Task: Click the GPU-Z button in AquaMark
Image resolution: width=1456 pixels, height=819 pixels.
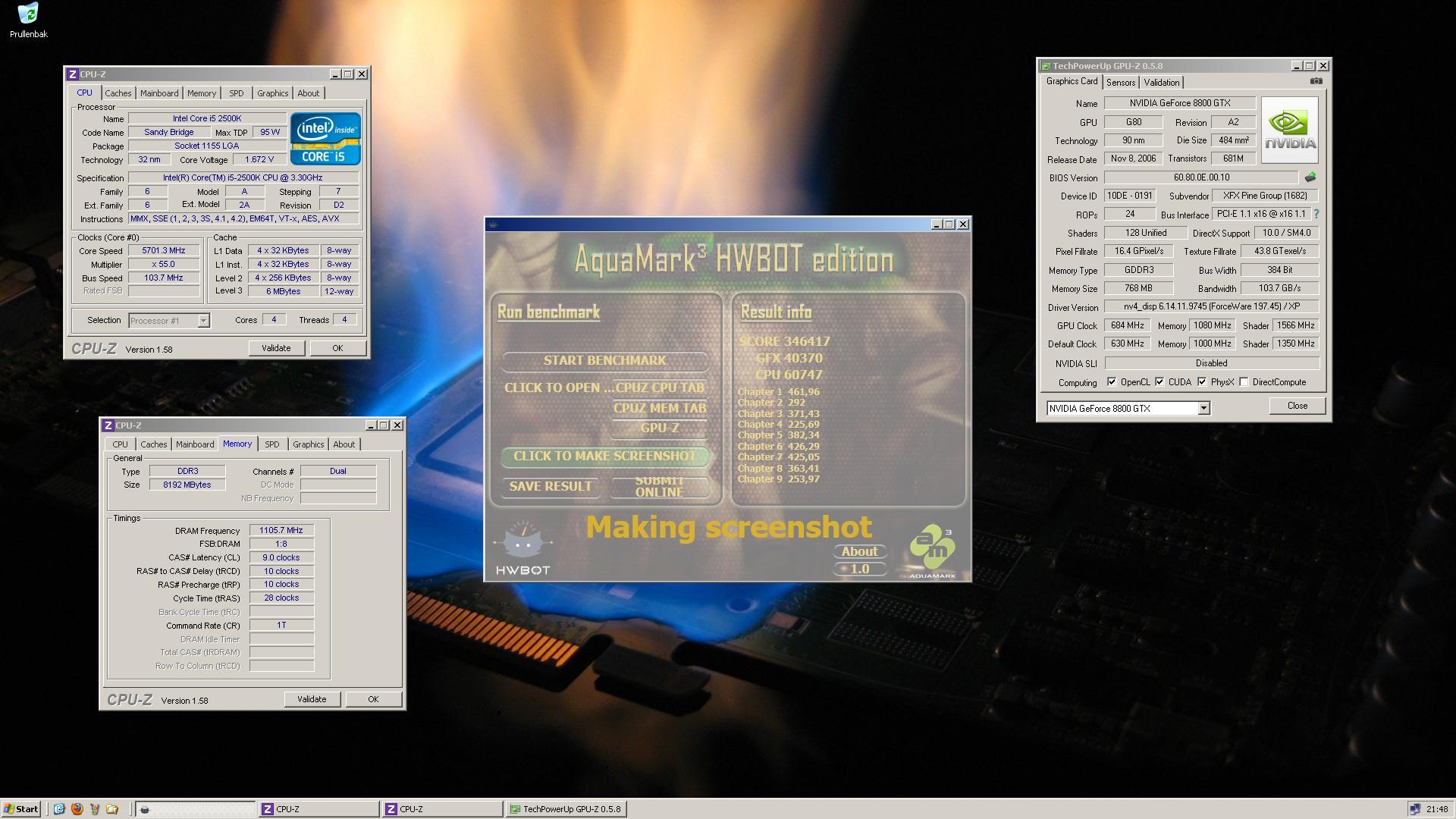Action: pyautogui.click(x=659, y=428)
